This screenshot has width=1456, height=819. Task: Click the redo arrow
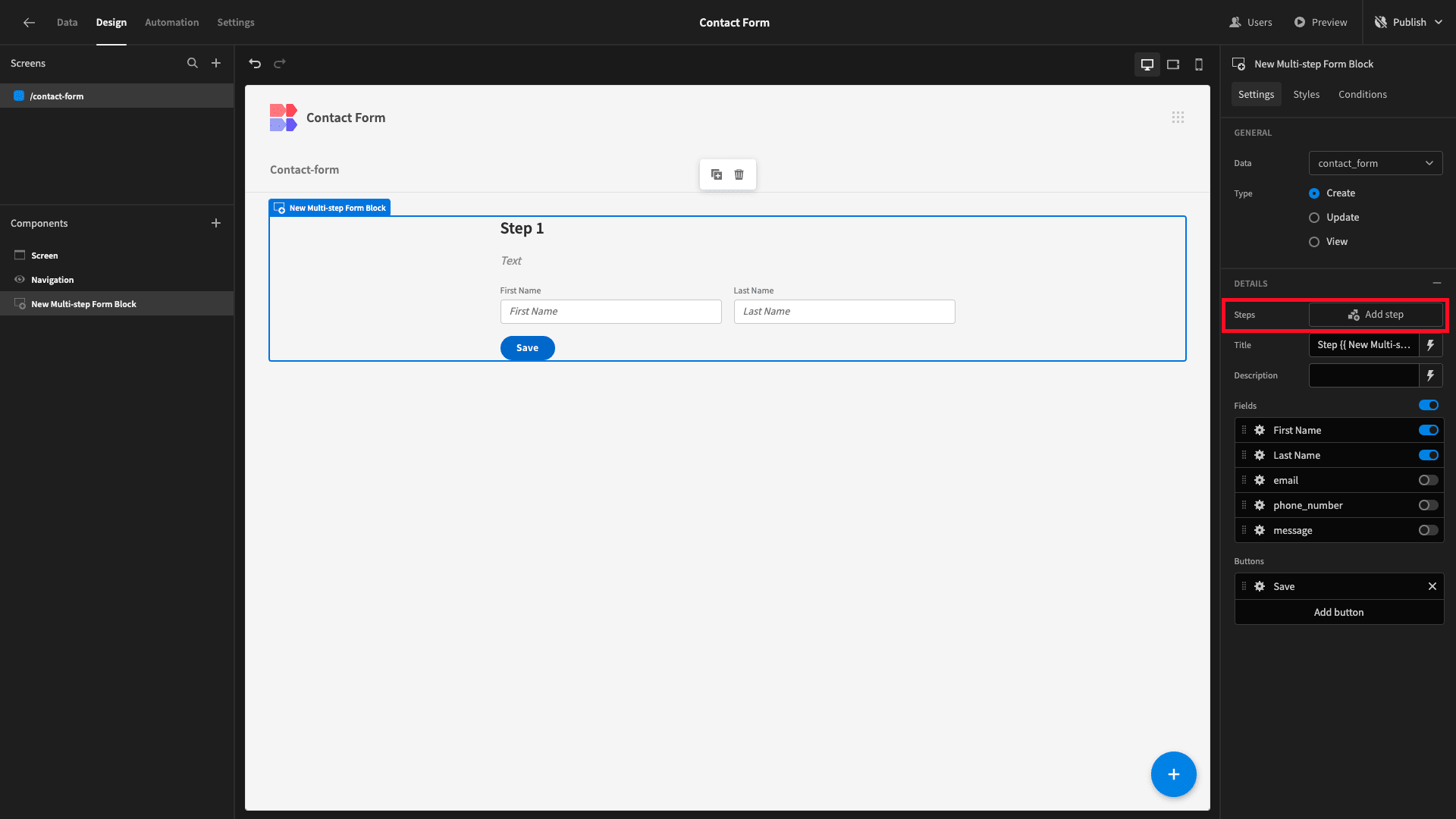280,64
